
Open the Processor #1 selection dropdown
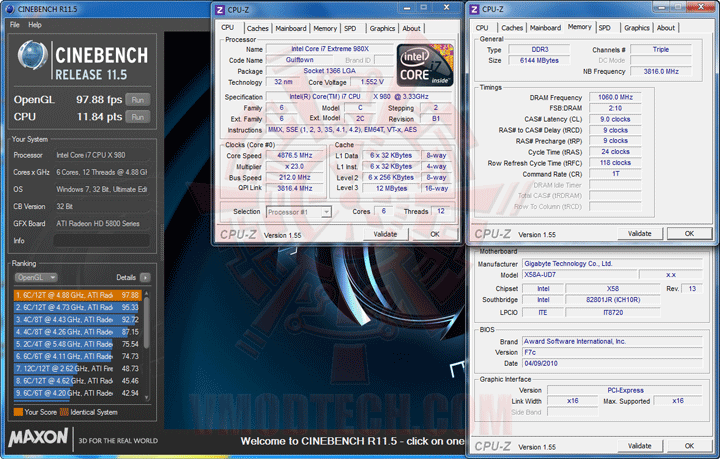[x=299, y=212]
